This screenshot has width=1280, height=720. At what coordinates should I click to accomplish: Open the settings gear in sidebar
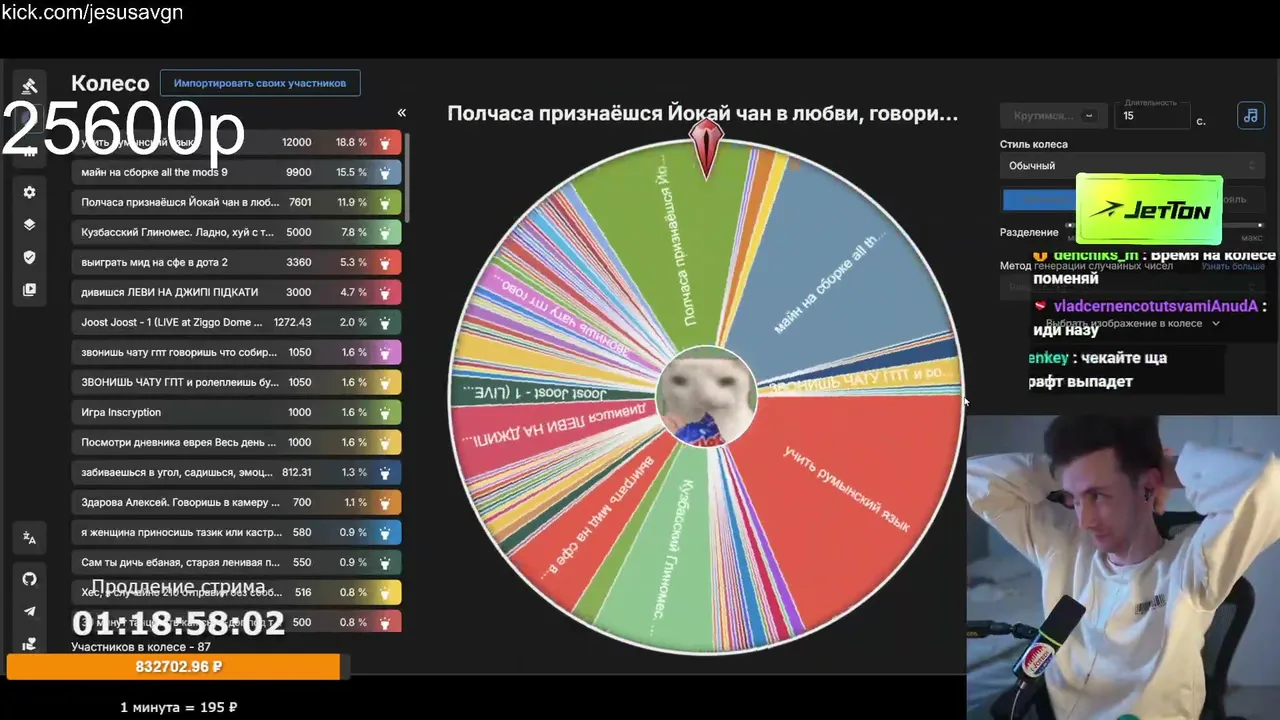(x=29, y=192)
